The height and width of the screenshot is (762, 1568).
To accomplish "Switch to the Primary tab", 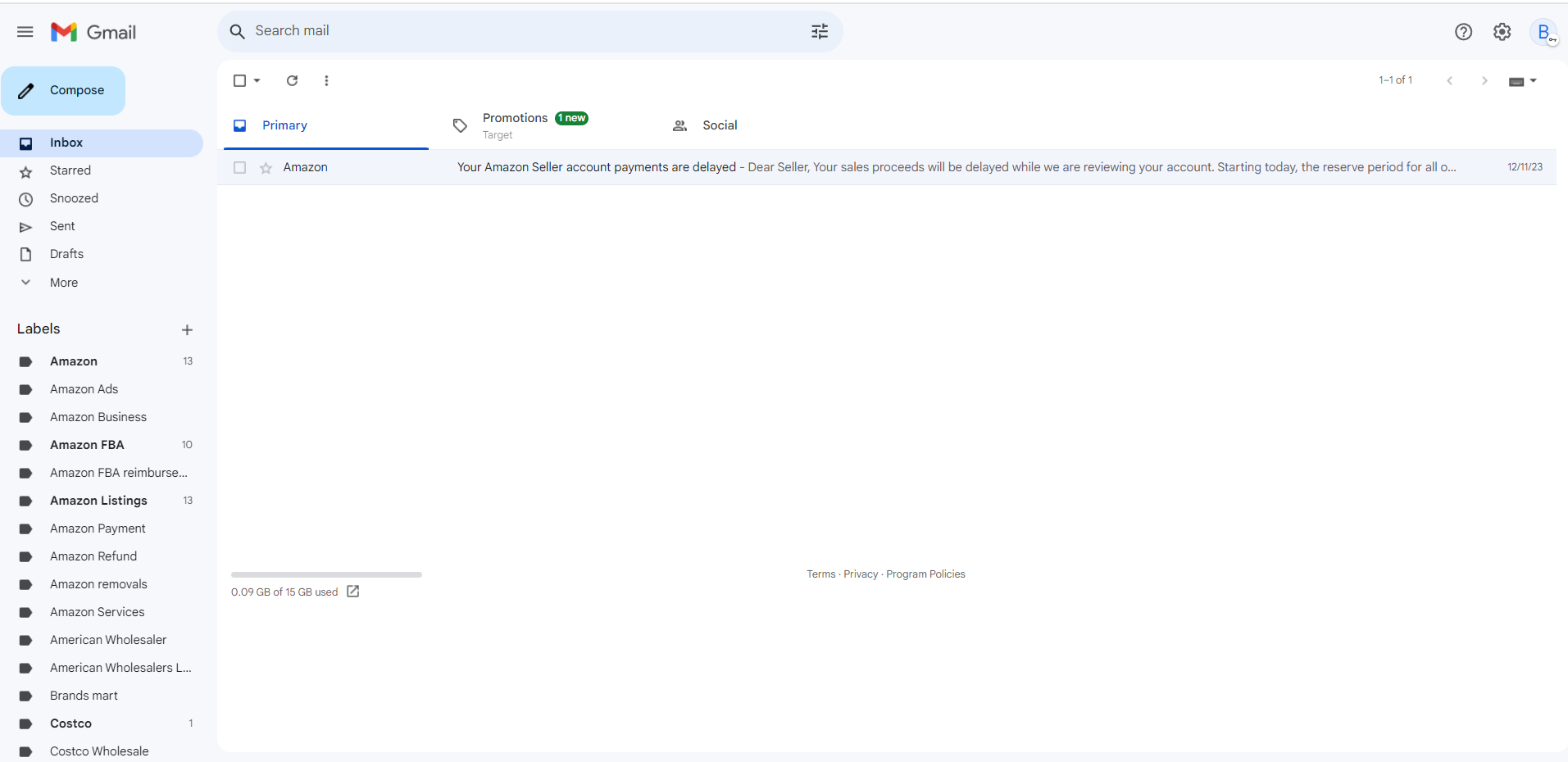I will coord(326,125).
